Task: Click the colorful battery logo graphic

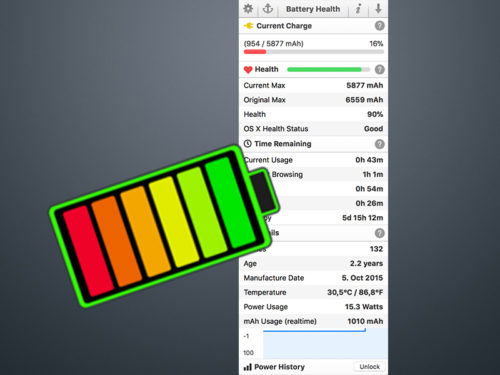Action: [164, 225]
